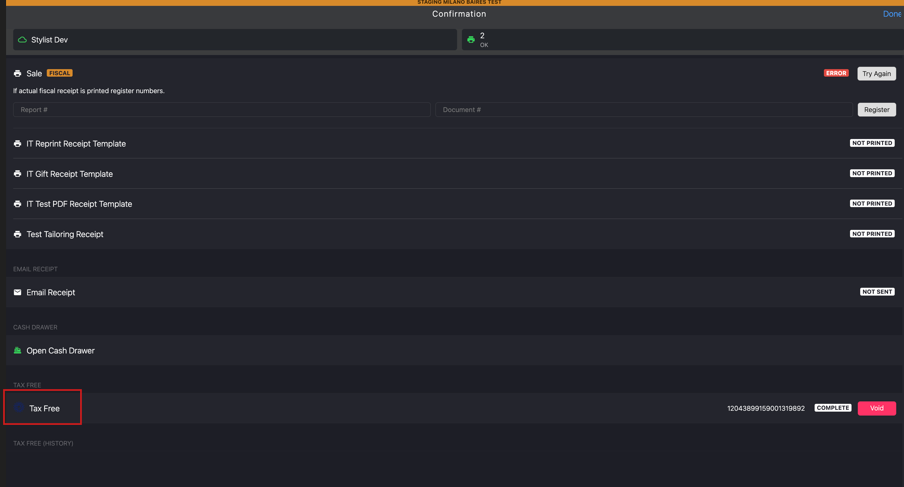This screenshot has width=904, height=487.
Task: Click the NOT SENT status badge
Action: tap(877, 292)
